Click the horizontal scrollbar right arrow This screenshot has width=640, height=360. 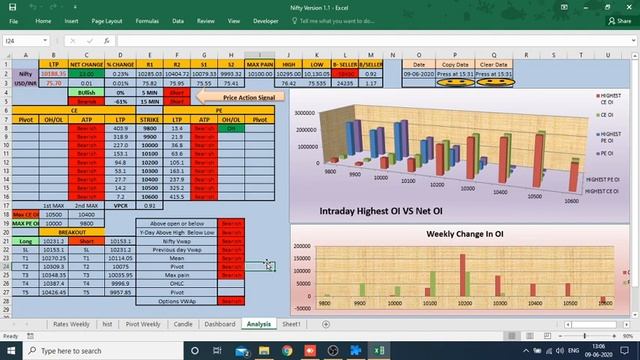tap(627, 324)
